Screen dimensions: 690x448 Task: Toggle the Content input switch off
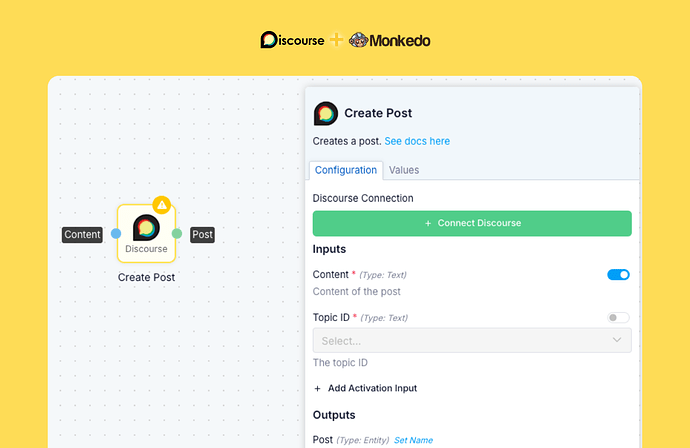618,275
